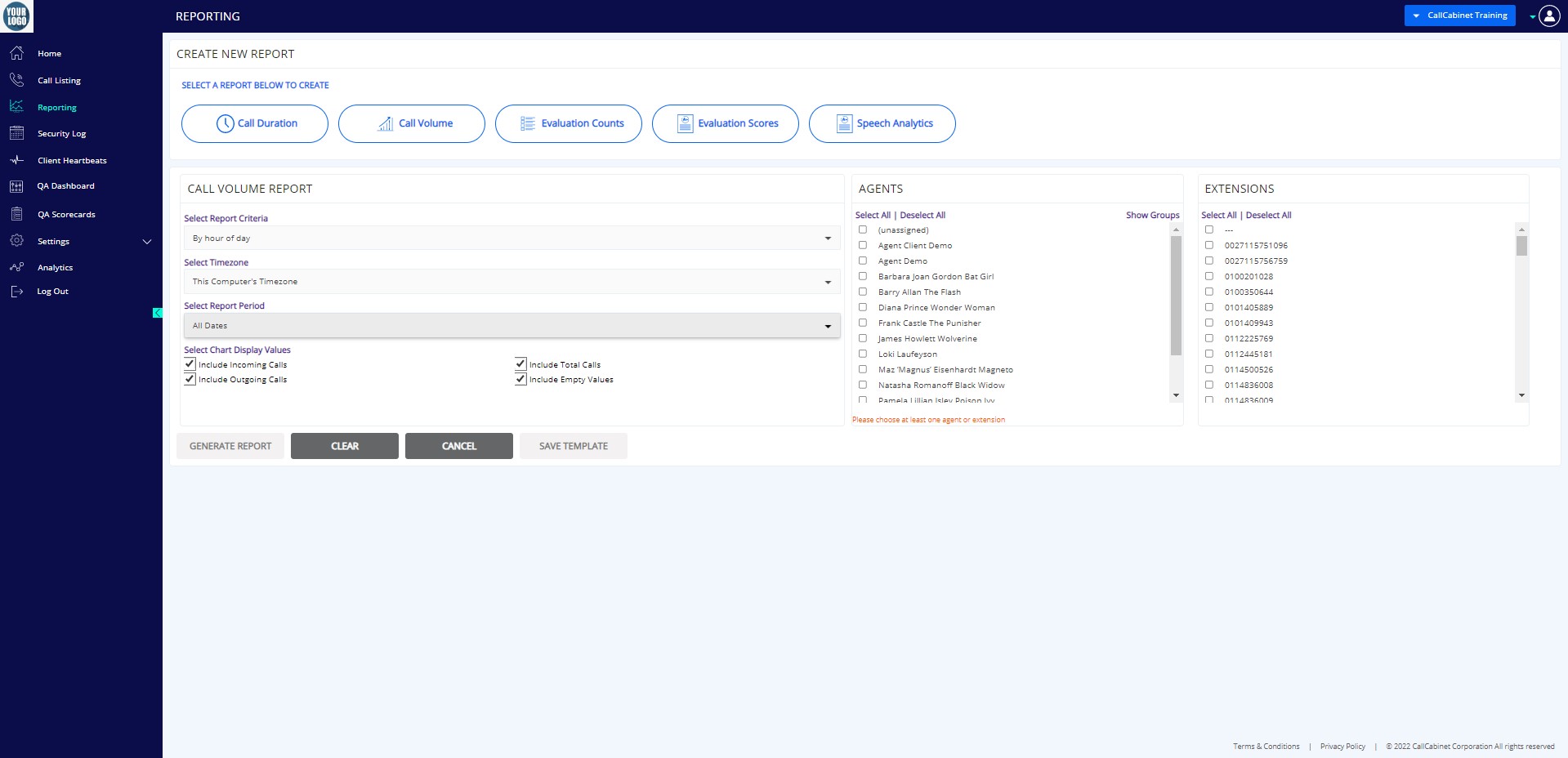Screen dimensions: 1568x758
Task: Open the dropdown arrow beside profile avatar
Action: coord(1532,17)
